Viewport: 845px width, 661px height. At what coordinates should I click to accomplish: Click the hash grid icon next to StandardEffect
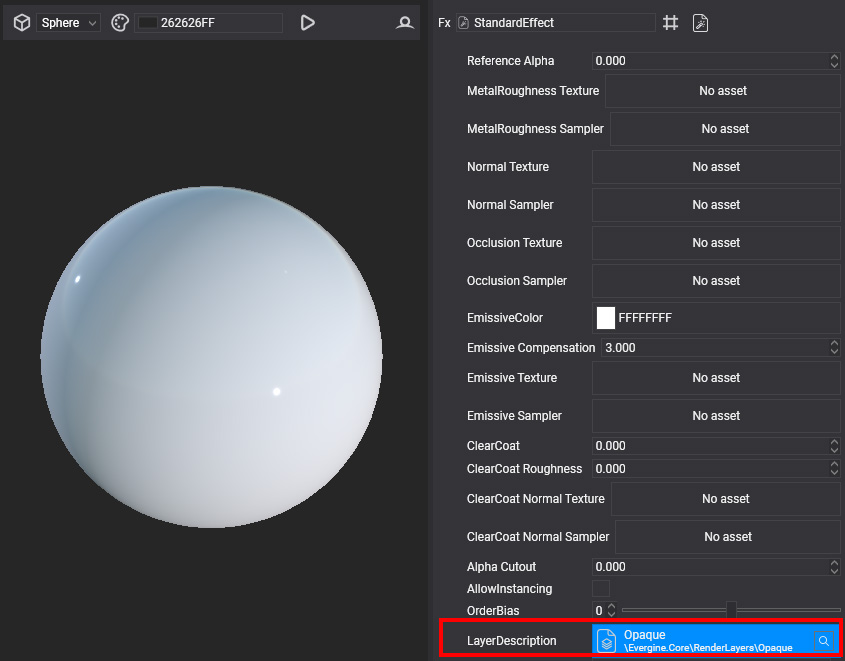click(x=671, y=22)
